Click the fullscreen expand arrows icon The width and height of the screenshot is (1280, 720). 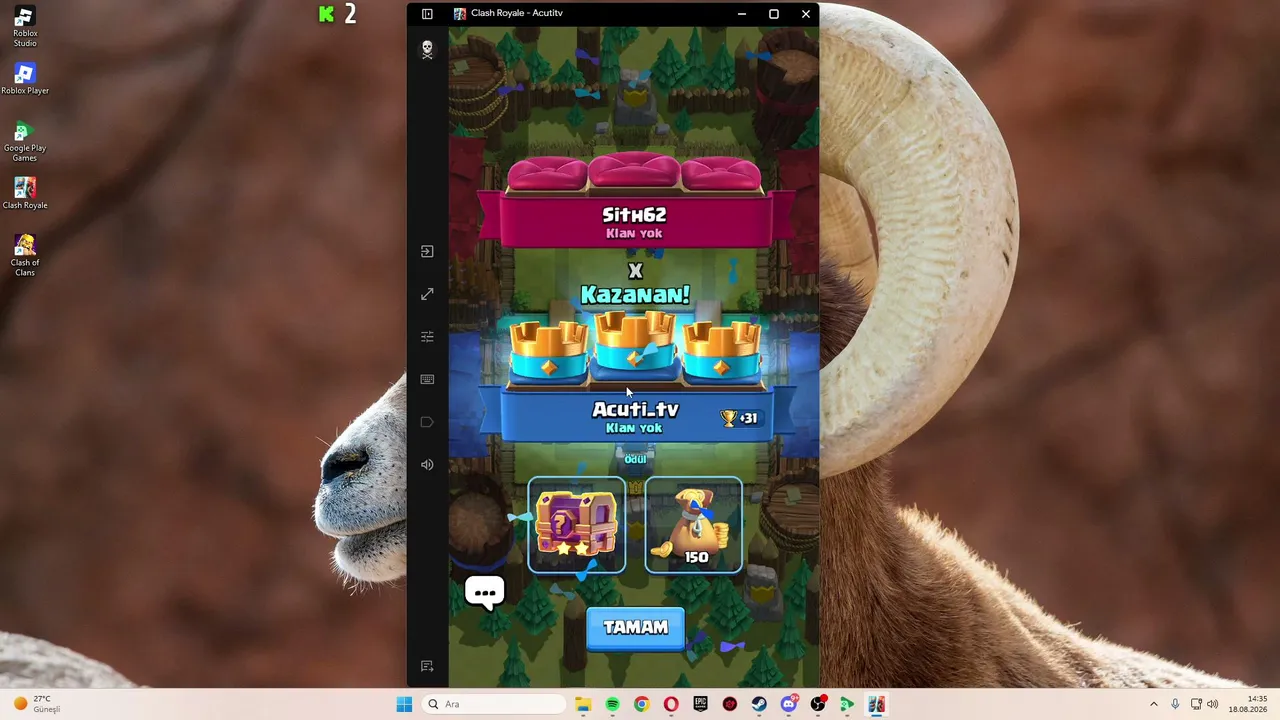point(427,294)
